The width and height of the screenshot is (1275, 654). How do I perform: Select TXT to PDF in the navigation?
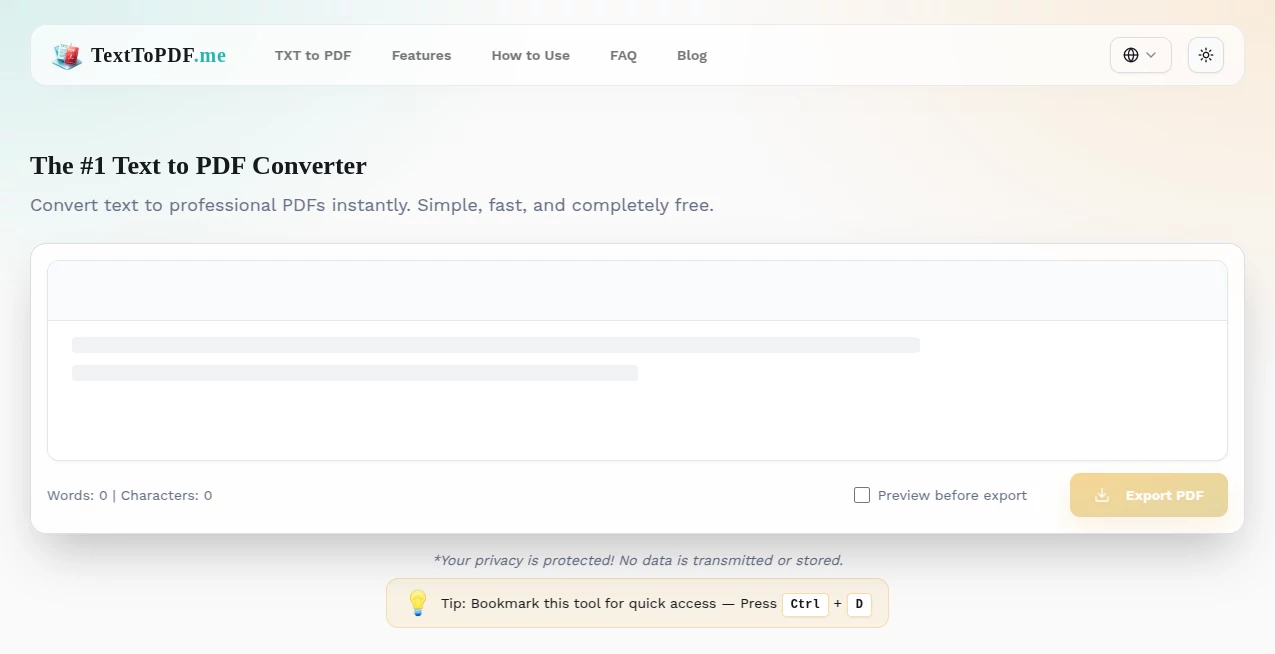pos(312,55)
